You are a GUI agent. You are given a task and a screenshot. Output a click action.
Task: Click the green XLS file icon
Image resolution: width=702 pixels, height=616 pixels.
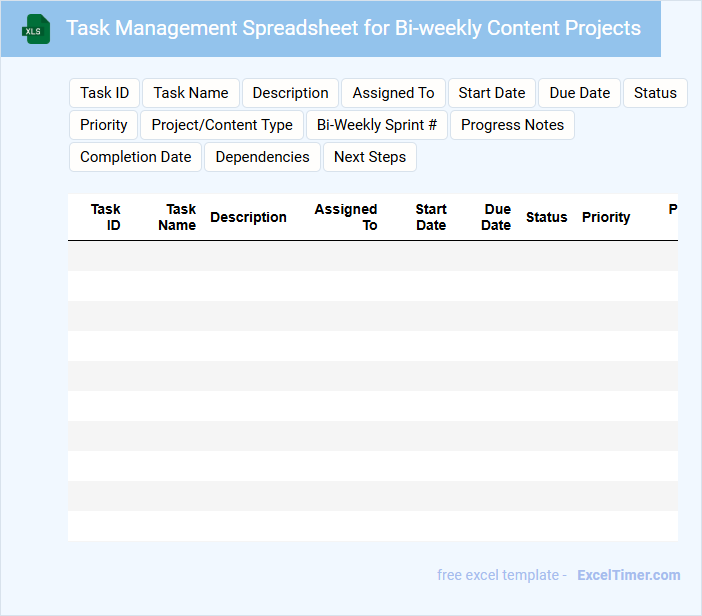point(35,29)
